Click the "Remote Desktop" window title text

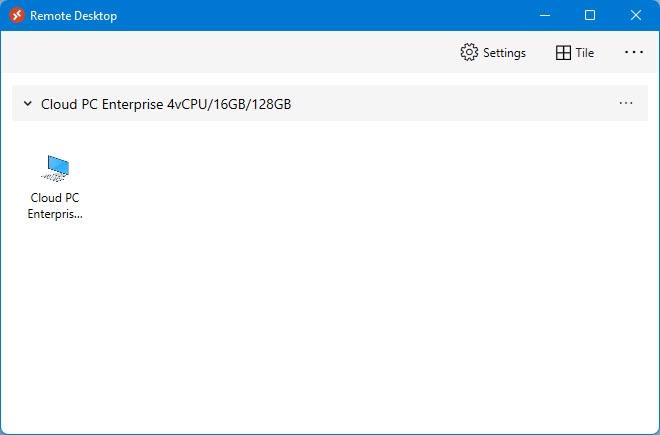(x=72, y=16)
